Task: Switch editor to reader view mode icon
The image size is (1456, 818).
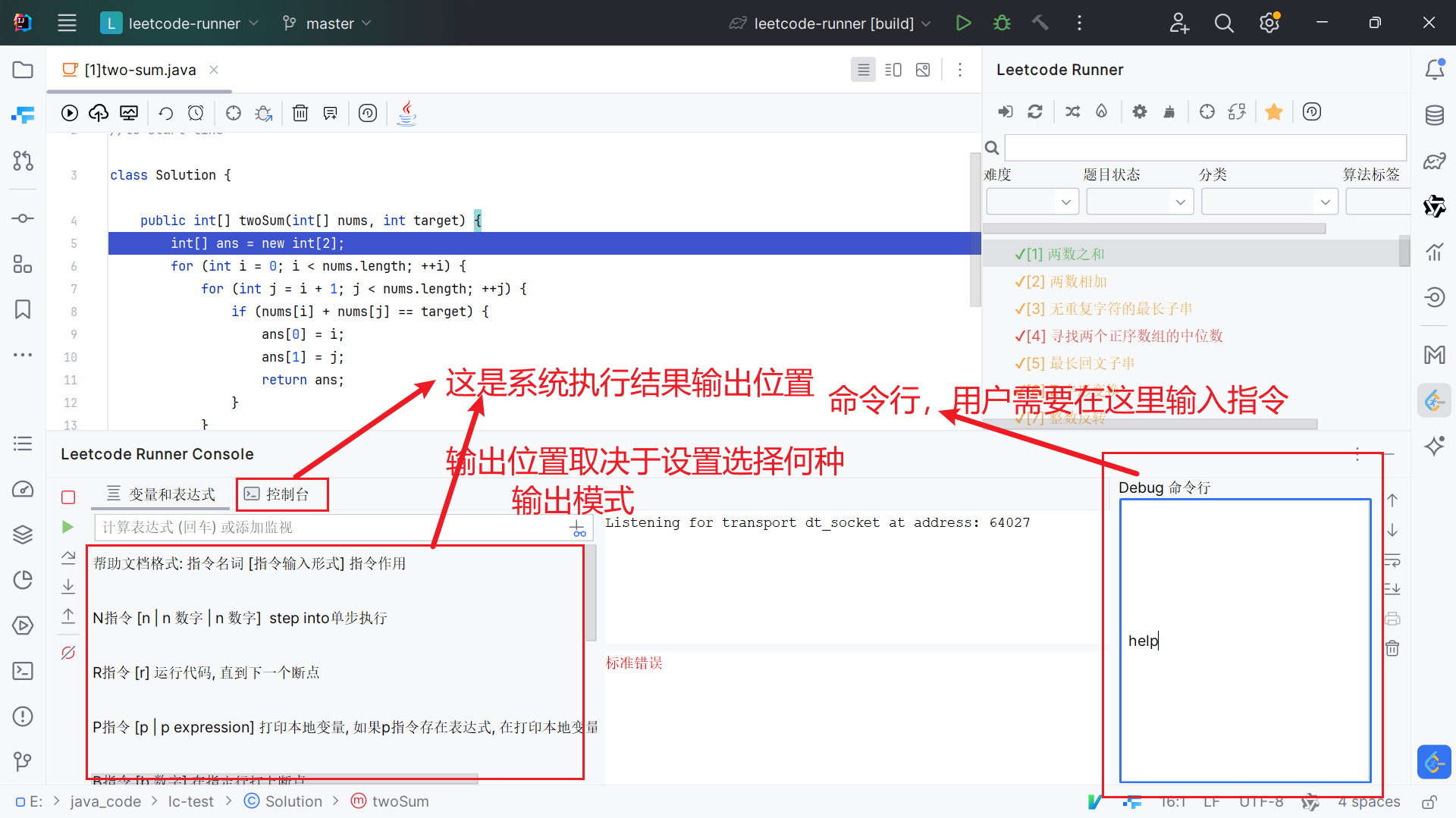Action: click(x=863, y=70)
